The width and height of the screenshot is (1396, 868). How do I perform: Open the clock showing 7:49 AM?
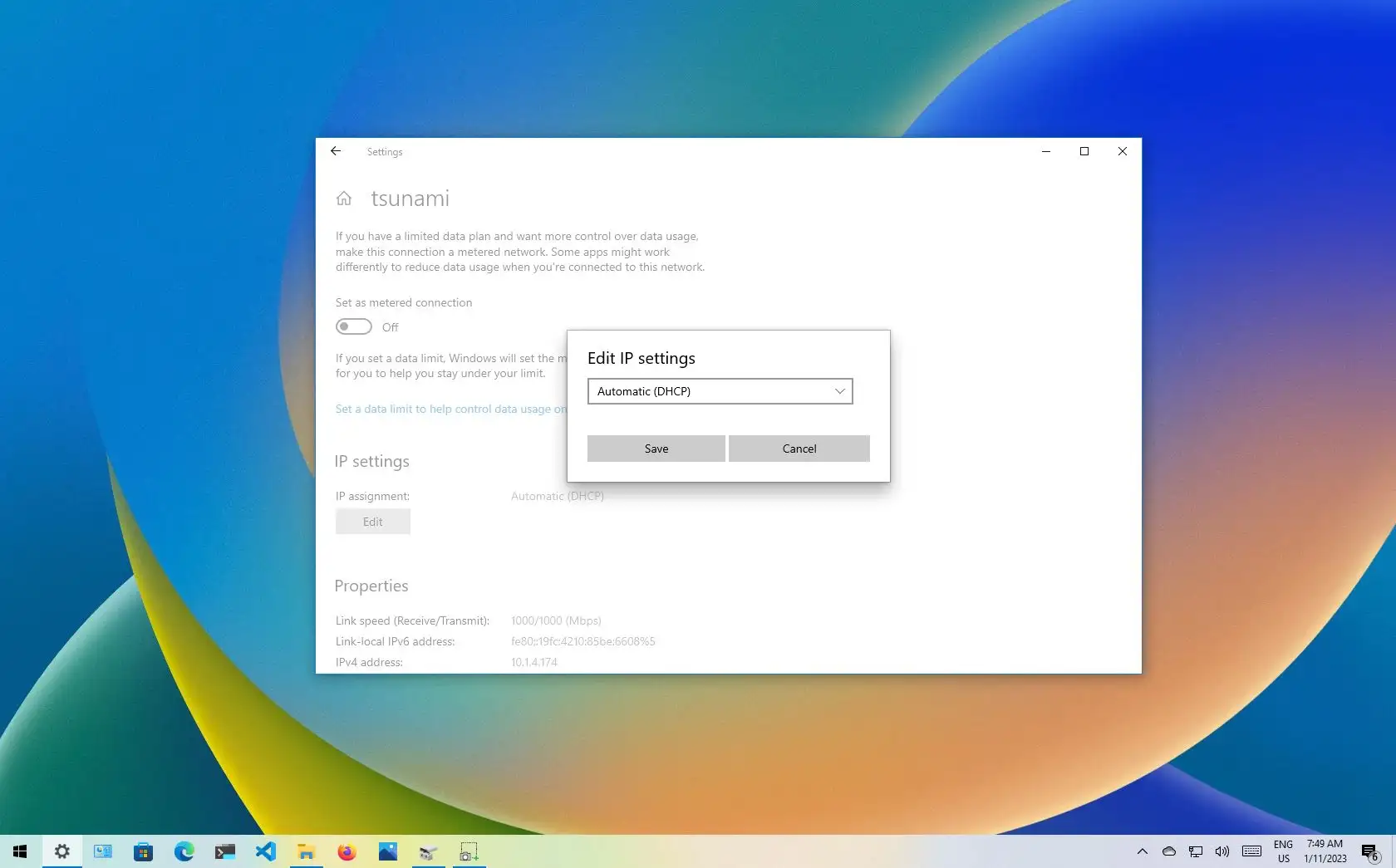coord(1321,851)
